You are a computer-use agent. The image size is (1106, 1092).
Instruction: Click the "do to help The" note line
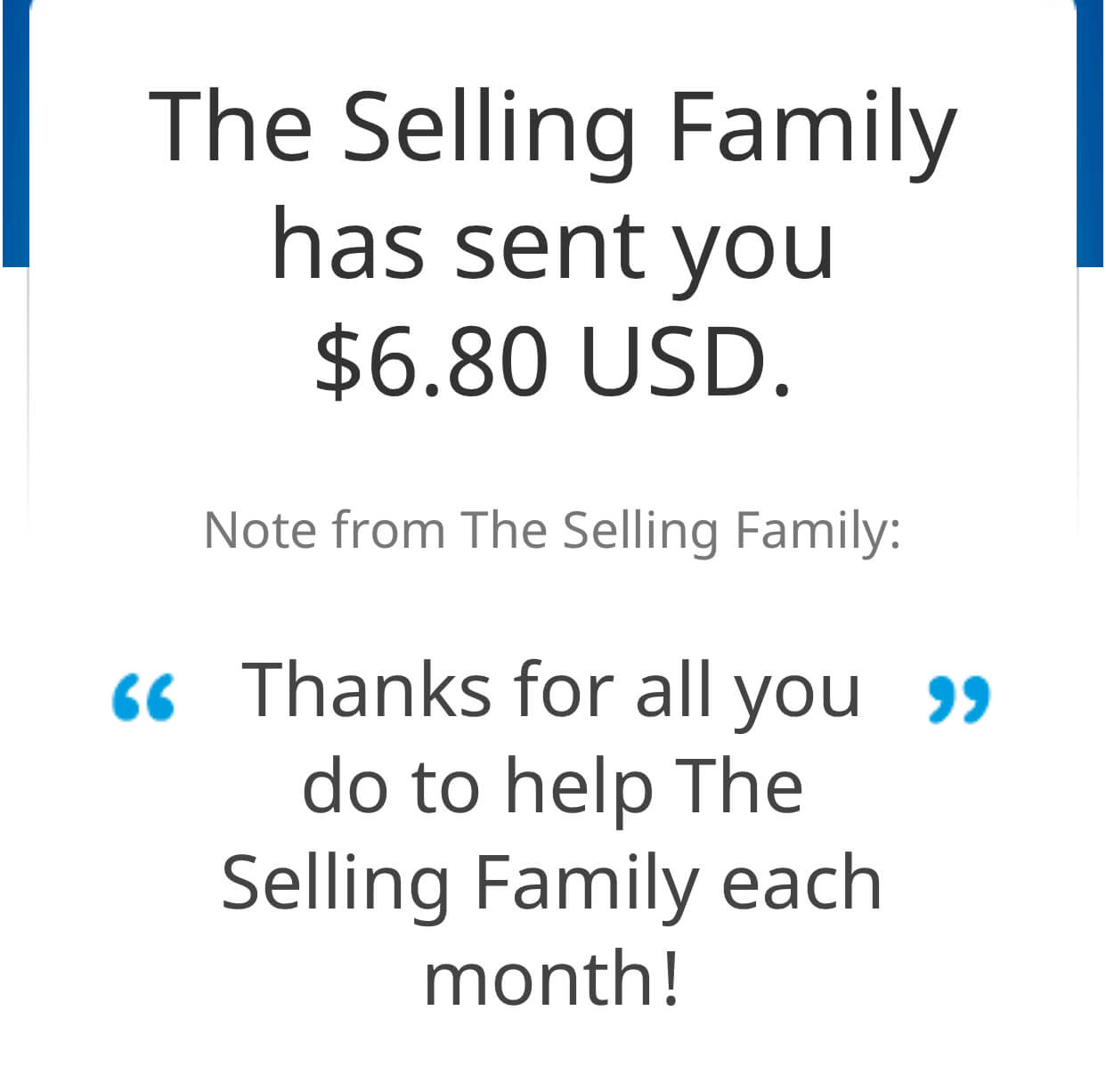pyautogui.click(x=552, y=788)
